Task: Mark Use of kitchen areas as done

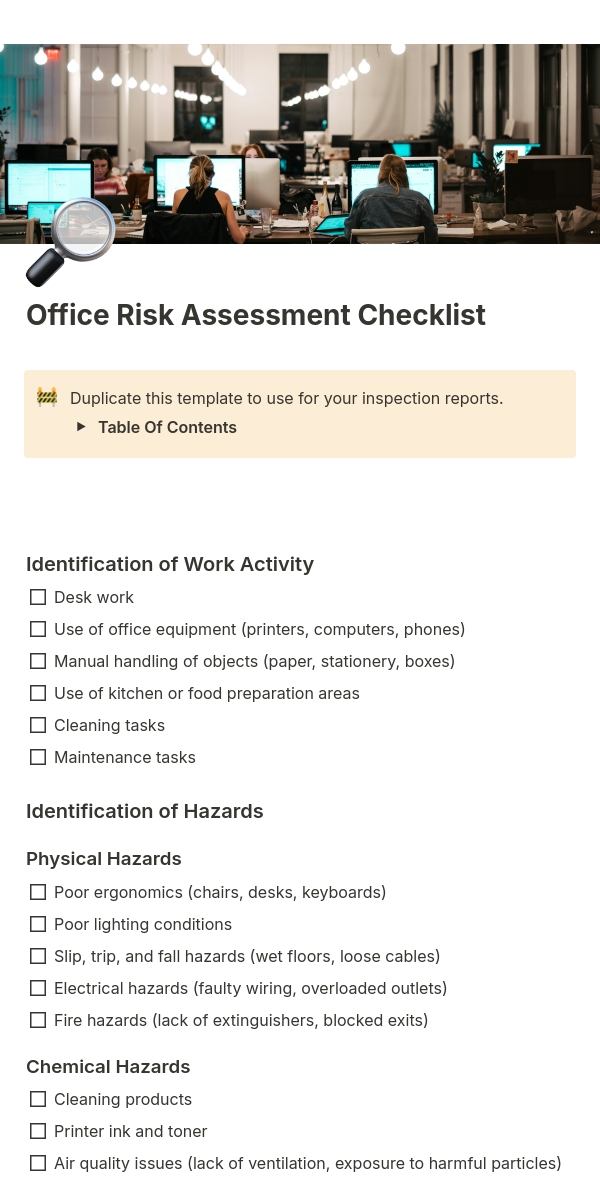Action: [38, 693]
